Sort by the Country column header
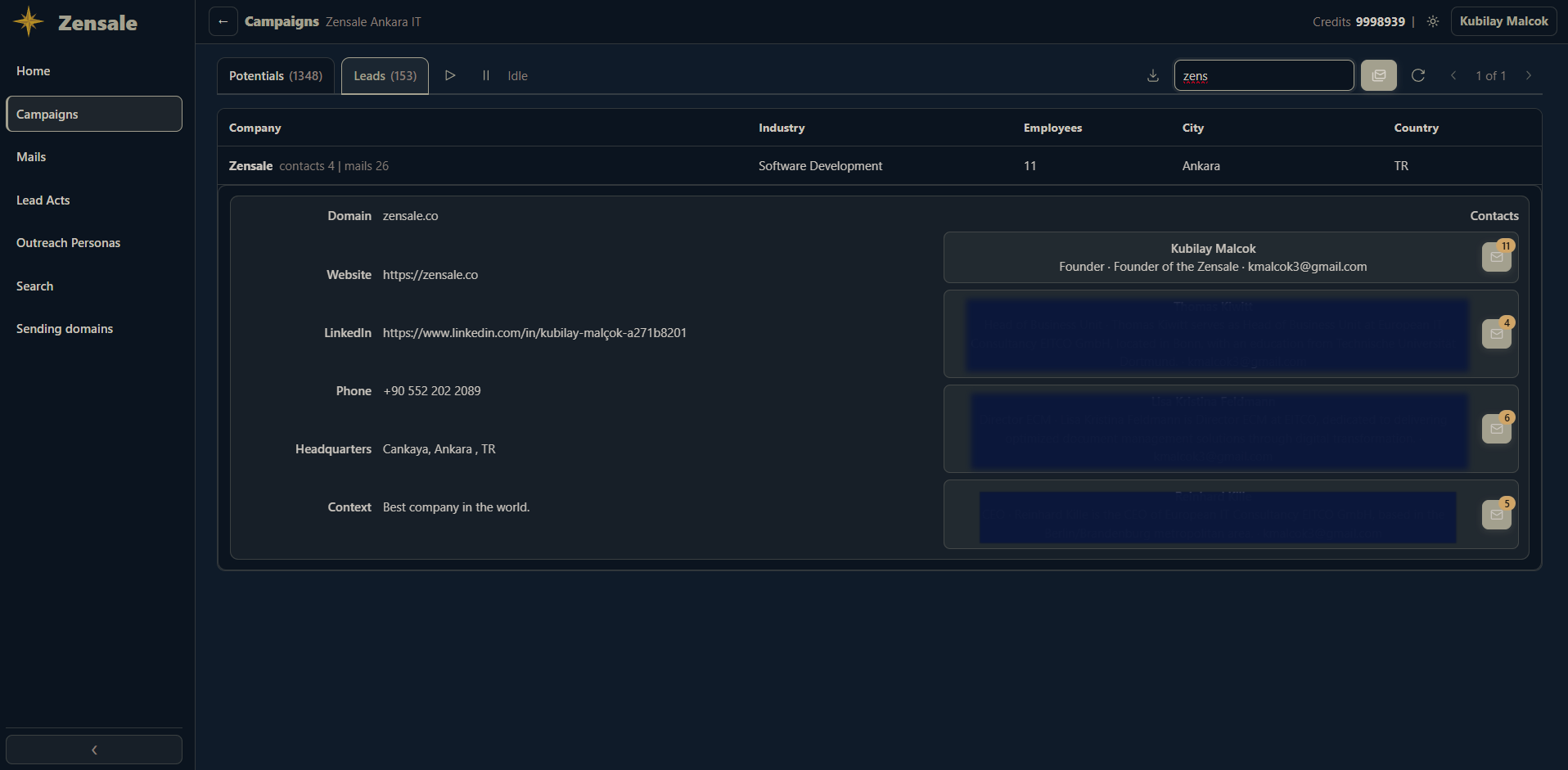The image size is (1568, 770). point(1416,128)
